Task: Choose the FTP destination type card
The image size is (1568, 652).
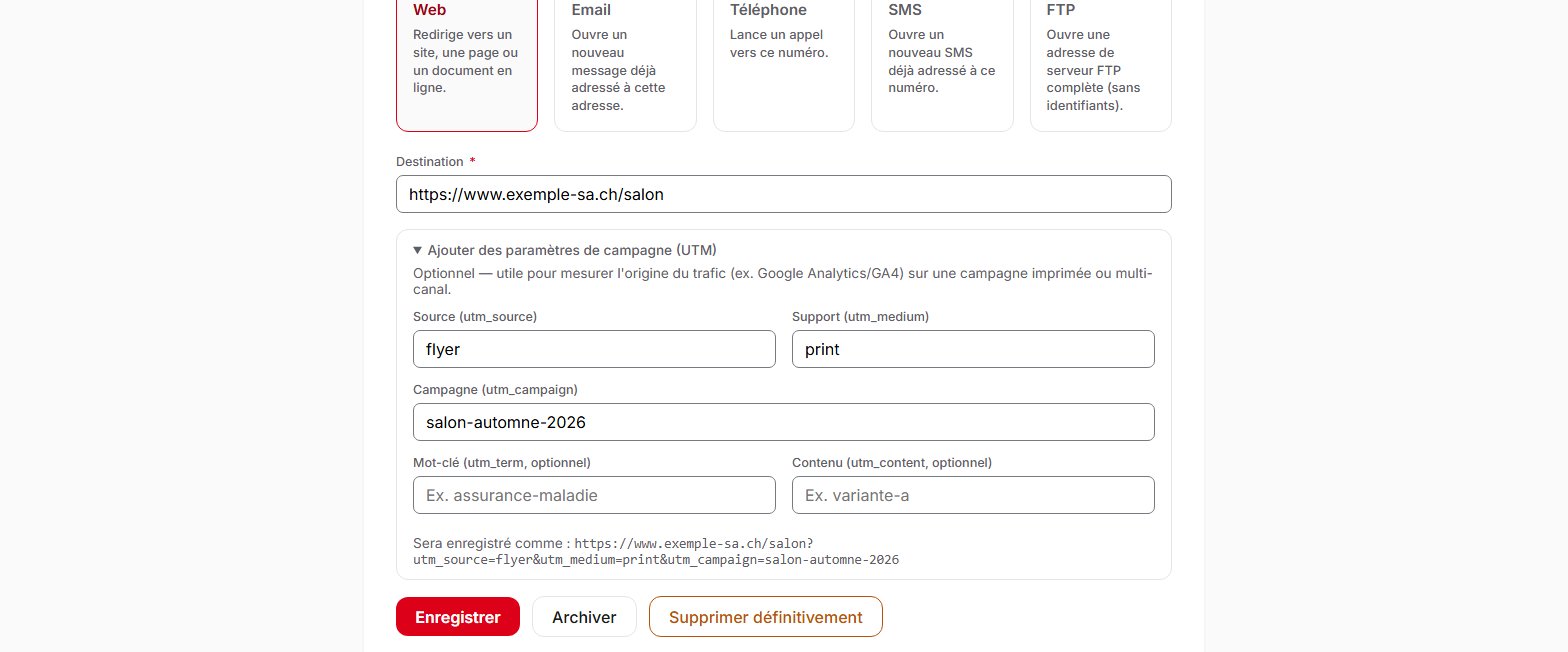Action: tap(1101, 64)
